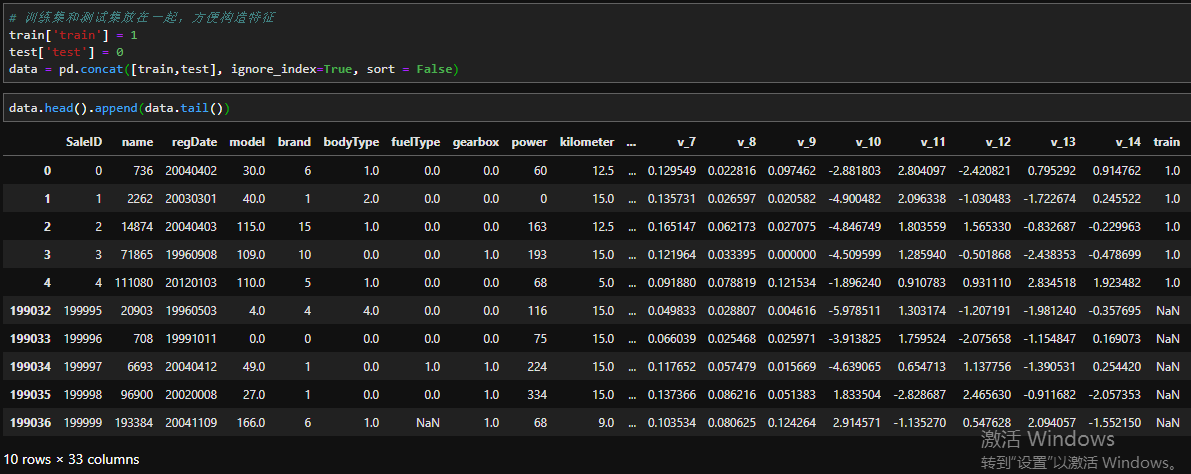Click the SaleID column header
1191x474 pixels.
(84, 142)
